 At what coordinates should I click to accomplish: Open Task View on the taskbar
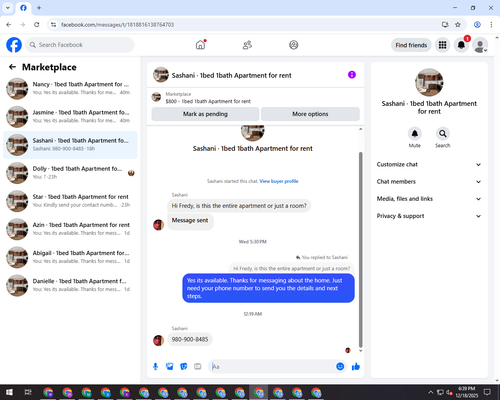(28, 392)
